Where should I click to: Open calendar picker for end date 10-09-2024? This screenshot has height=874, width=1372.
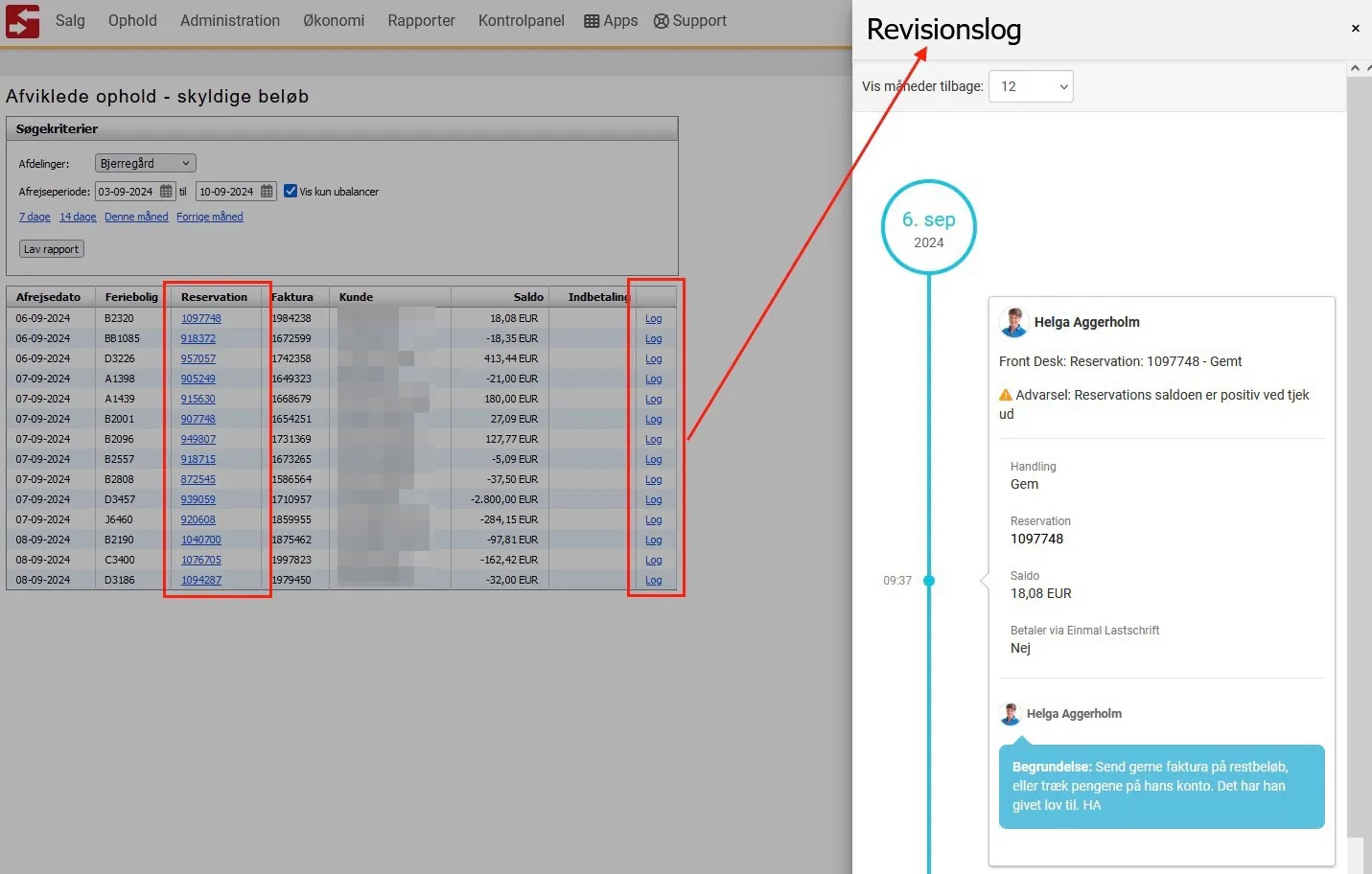(267, 192)
